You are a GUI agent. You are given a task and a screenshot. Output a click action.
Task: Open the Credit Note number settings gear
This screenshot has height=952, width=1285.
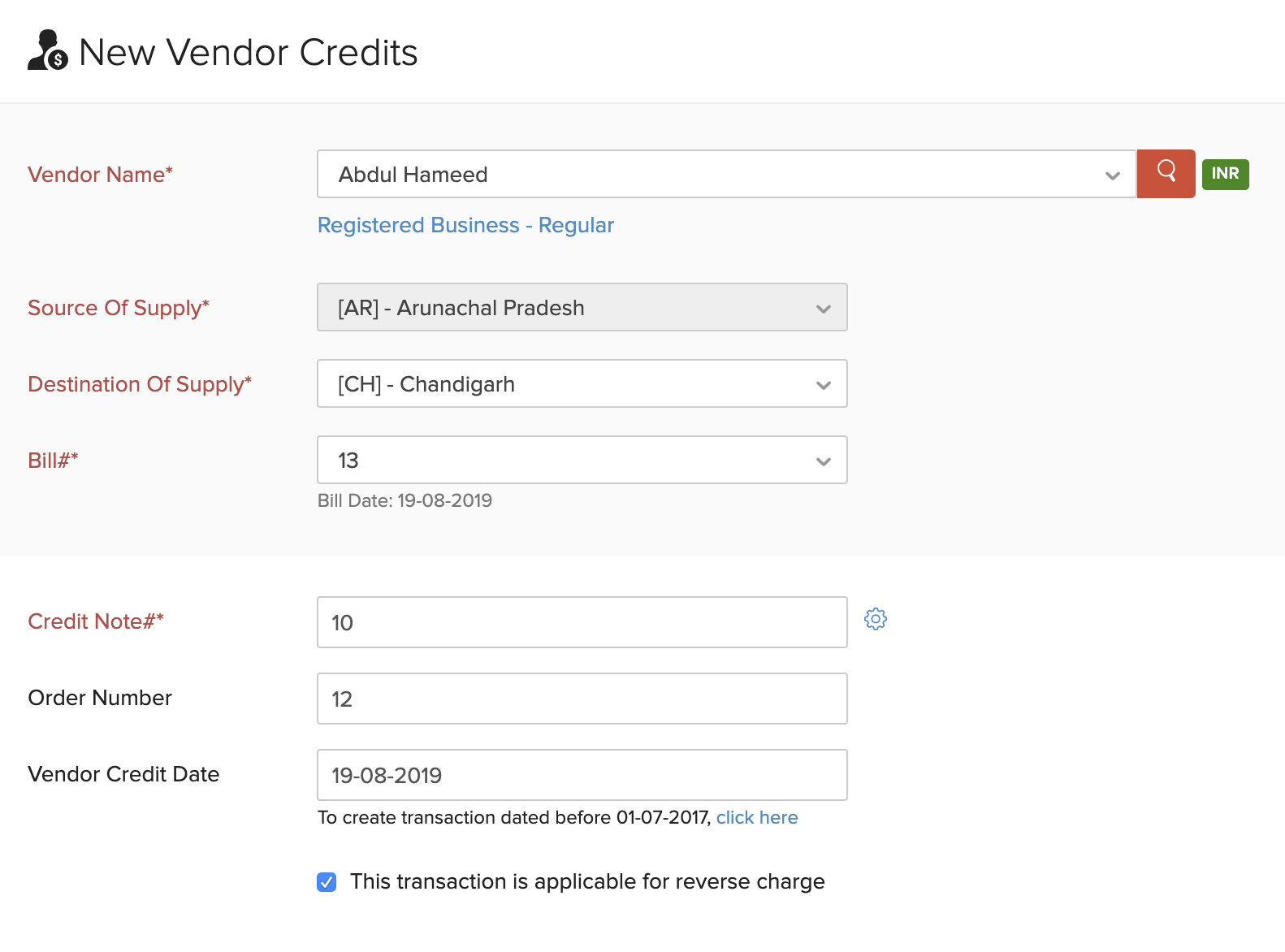coord(875,620)
